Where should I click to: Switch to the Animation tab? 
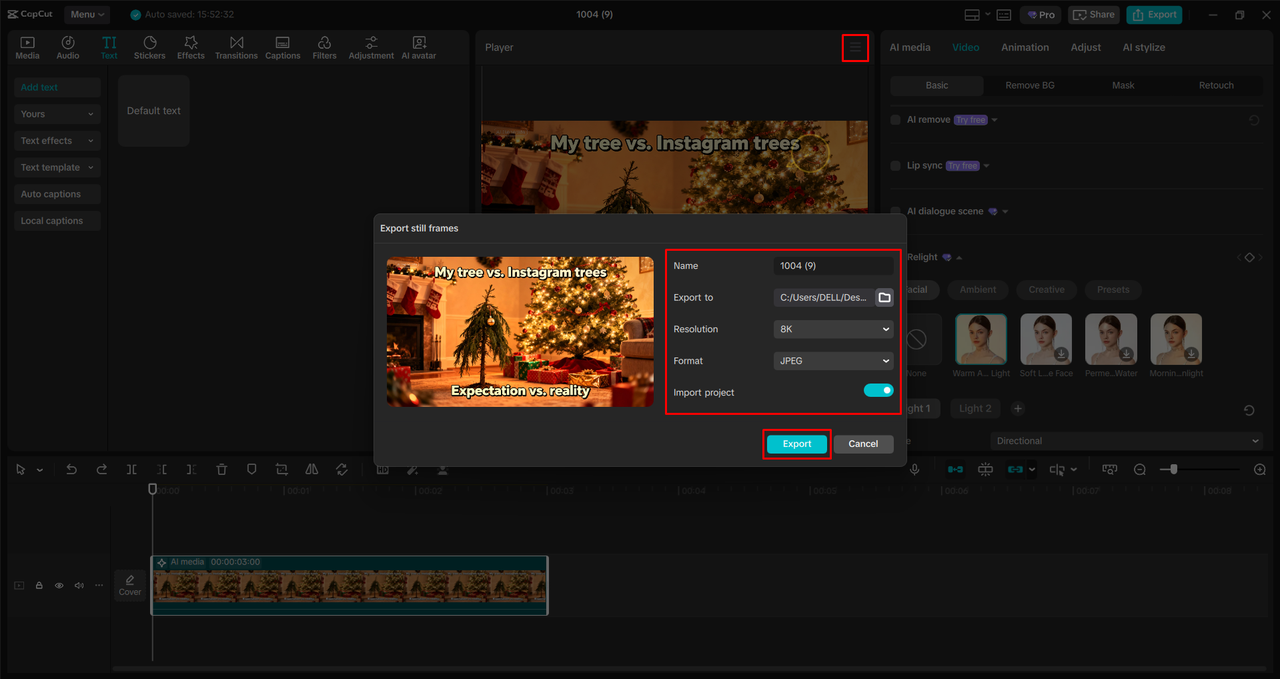click(x=1025, y=47)
